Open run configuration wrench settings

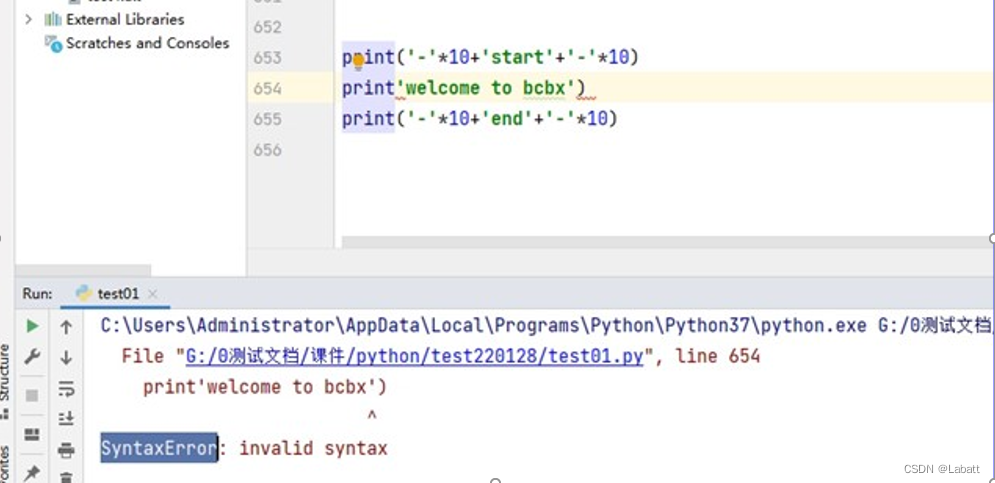click(32, 357)
